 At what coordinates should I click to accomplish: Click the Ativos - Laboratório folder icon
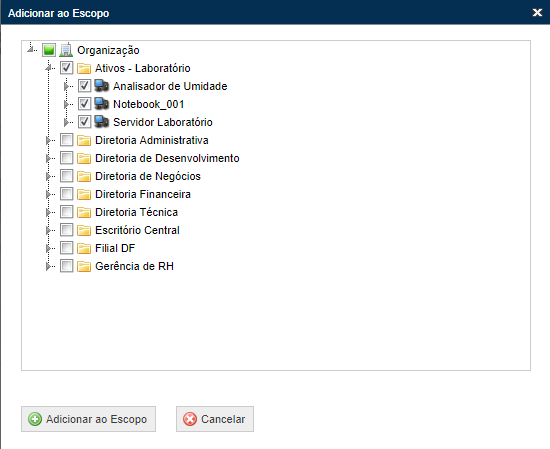click(84, 68)
